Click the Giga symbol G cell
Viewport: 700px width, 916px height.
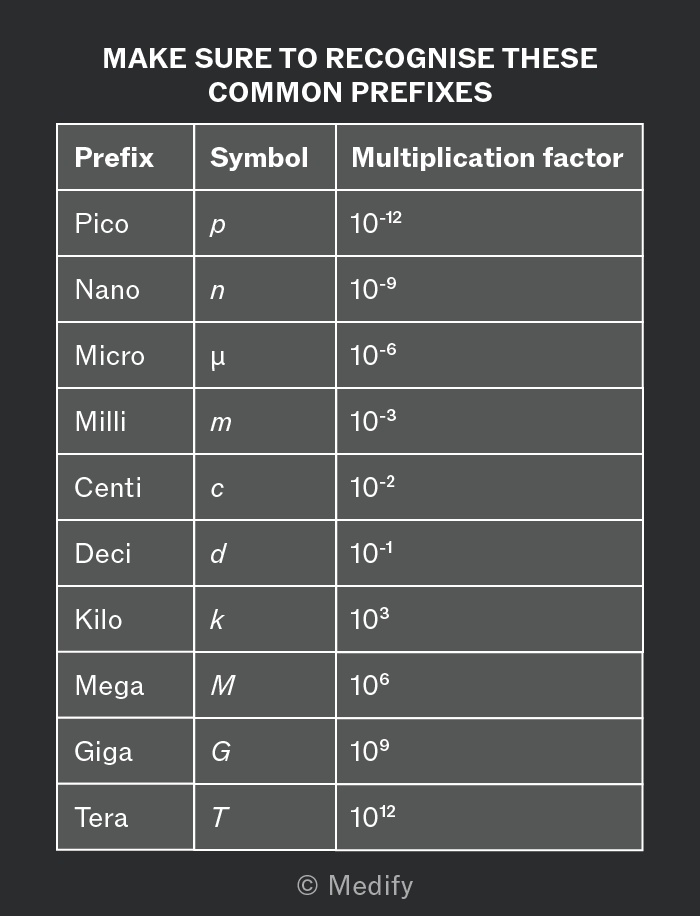click(x=265, y=751)
